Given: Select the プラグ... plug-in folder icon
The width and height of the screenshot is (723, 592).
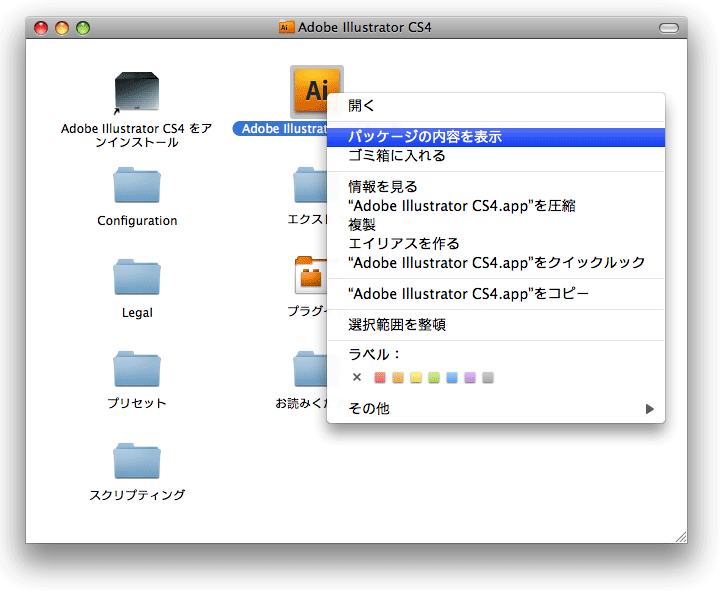Looking at the screenshot, I should pos(311,275).
